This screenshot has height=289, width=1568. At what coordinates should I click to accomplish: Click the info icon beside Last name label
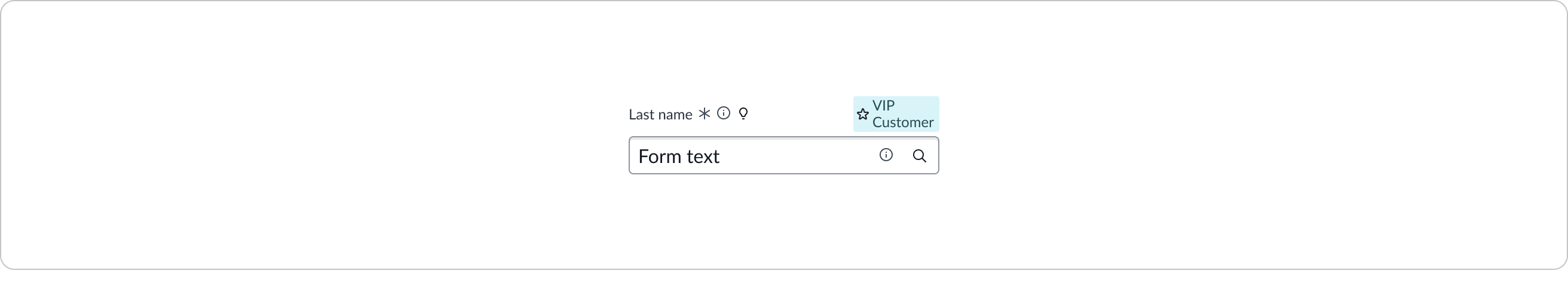(x=723, y=113)
